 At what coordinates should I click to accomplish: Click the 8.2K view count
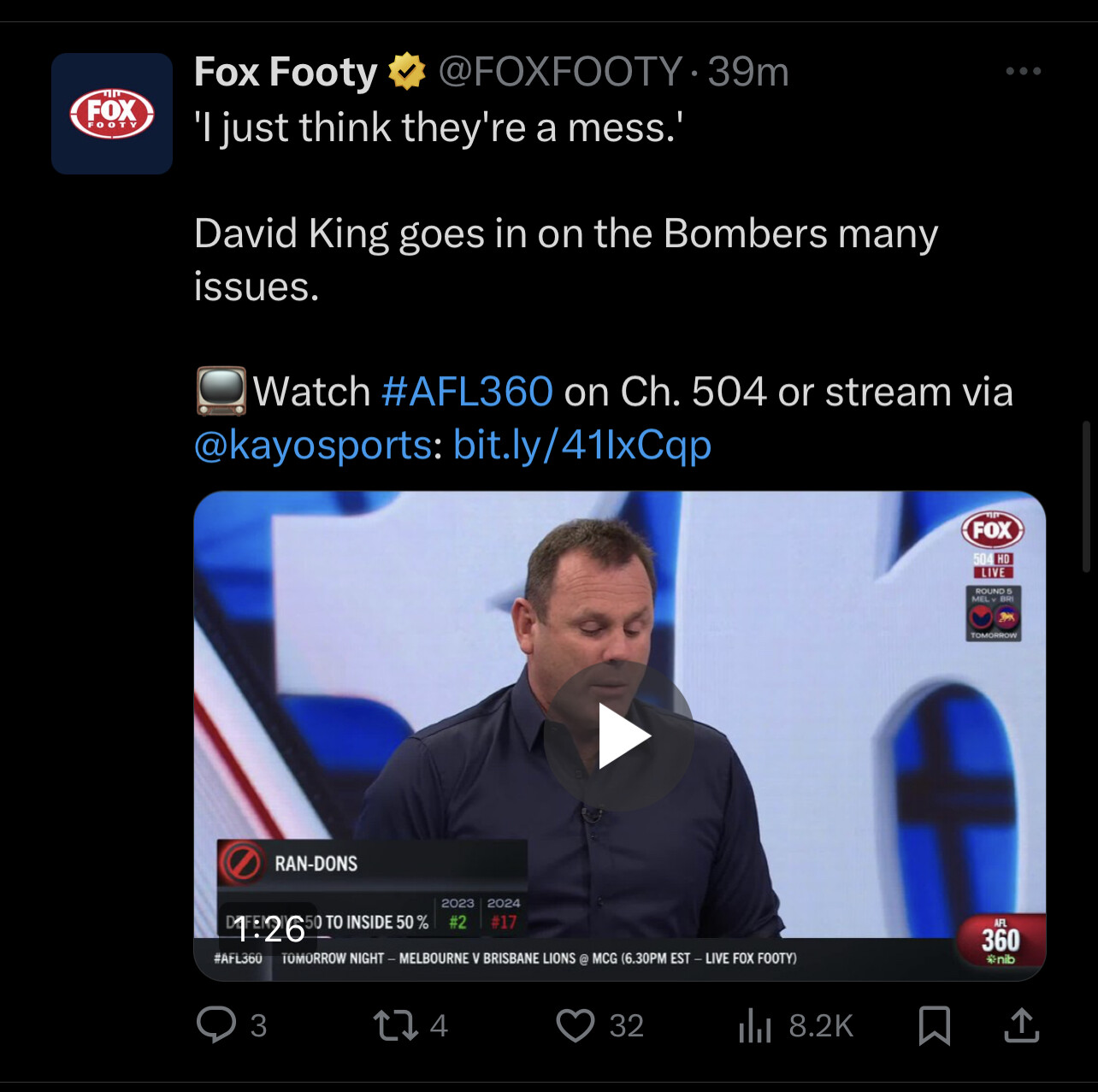[821, 1025]
